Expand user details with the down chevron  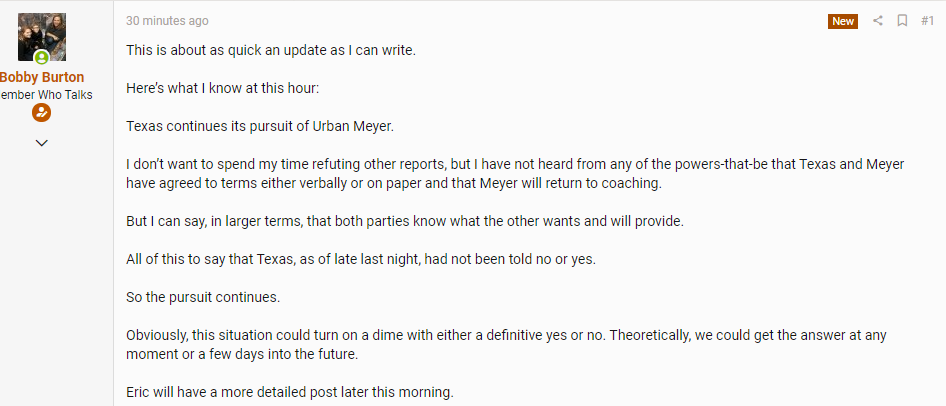coord(41,143)
